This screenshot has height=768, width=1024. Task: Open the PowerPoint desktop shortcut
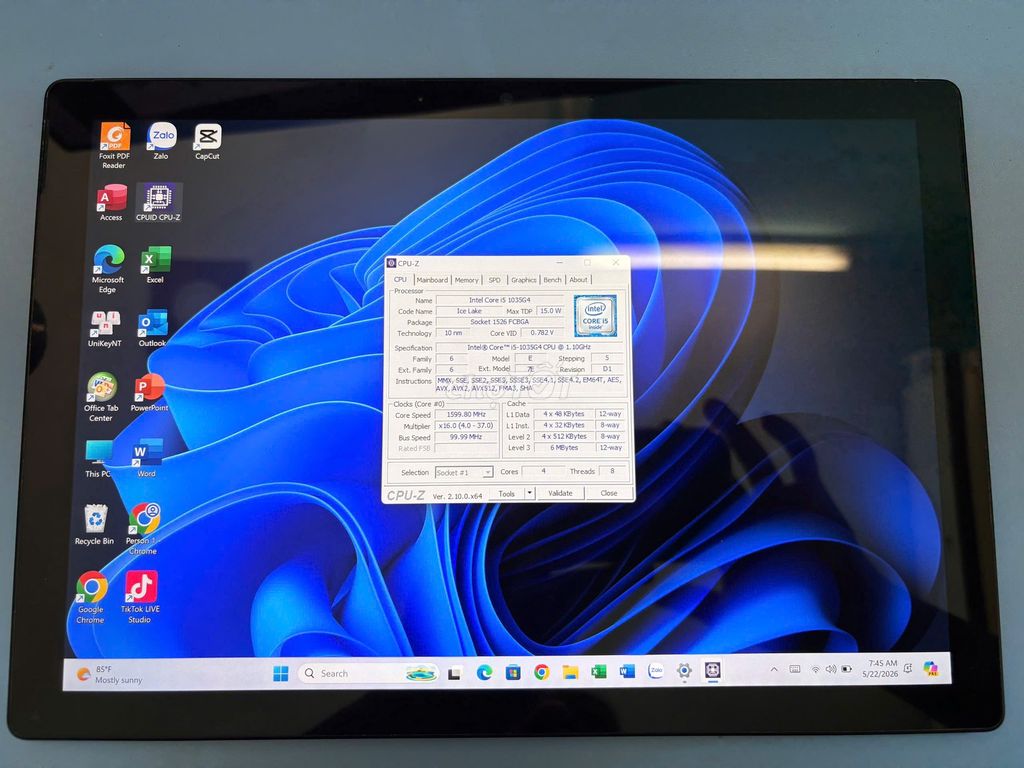150,393
